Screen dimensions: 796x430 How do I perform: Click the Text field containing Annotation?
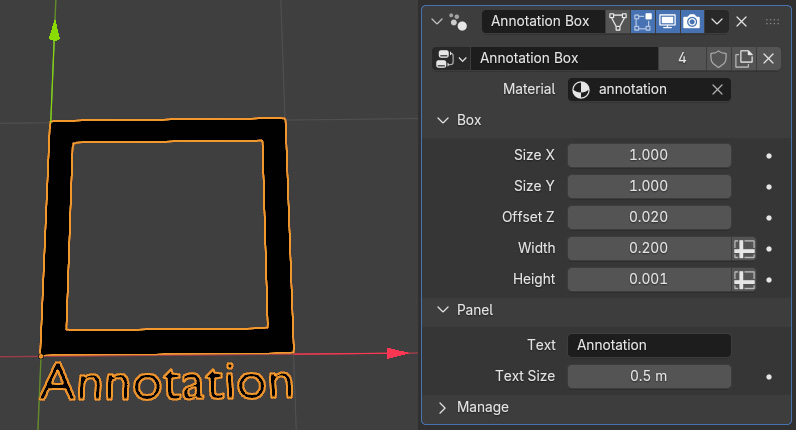(649, 345)
